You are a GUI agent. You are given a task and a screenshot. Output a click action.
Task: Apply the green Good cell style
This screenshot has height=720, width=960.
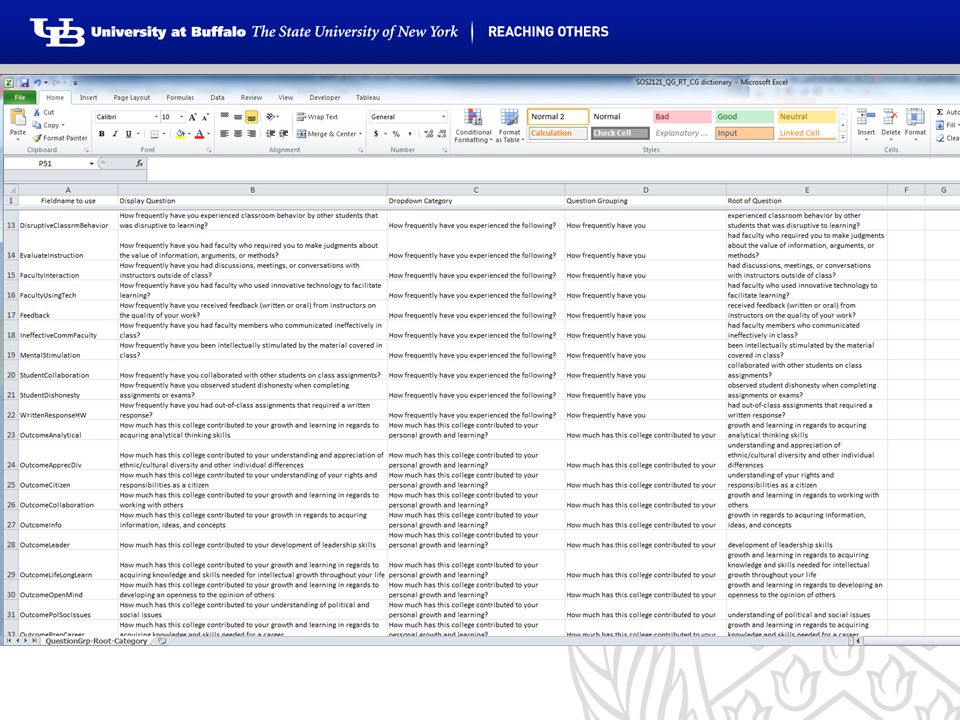(x=744, y=116)
